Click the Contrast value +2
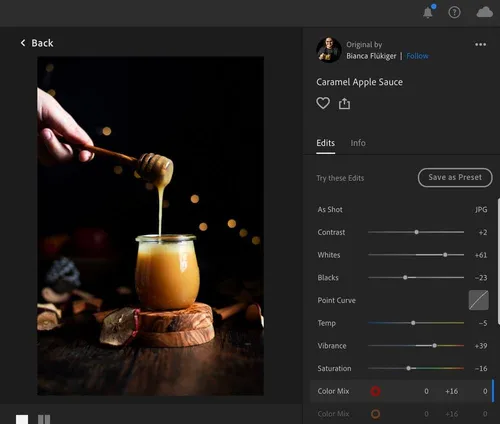 click(x=483, y=232)
